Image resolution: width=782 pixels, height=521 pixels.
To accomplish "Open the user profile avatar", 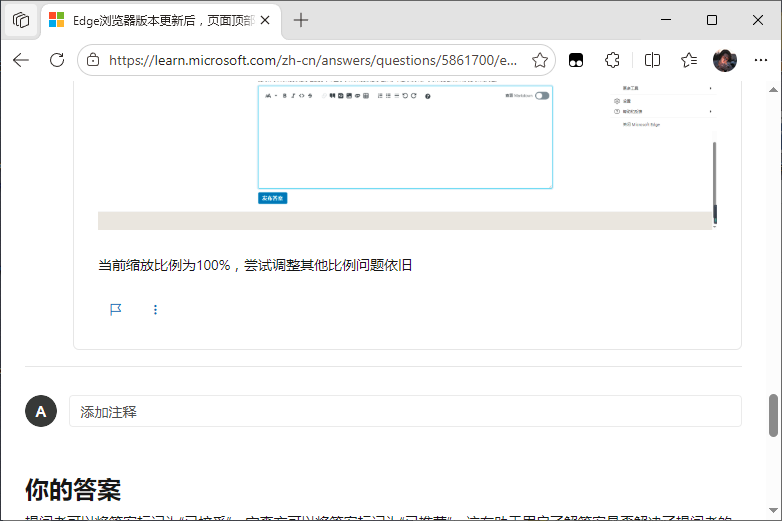I will point(725,60).
